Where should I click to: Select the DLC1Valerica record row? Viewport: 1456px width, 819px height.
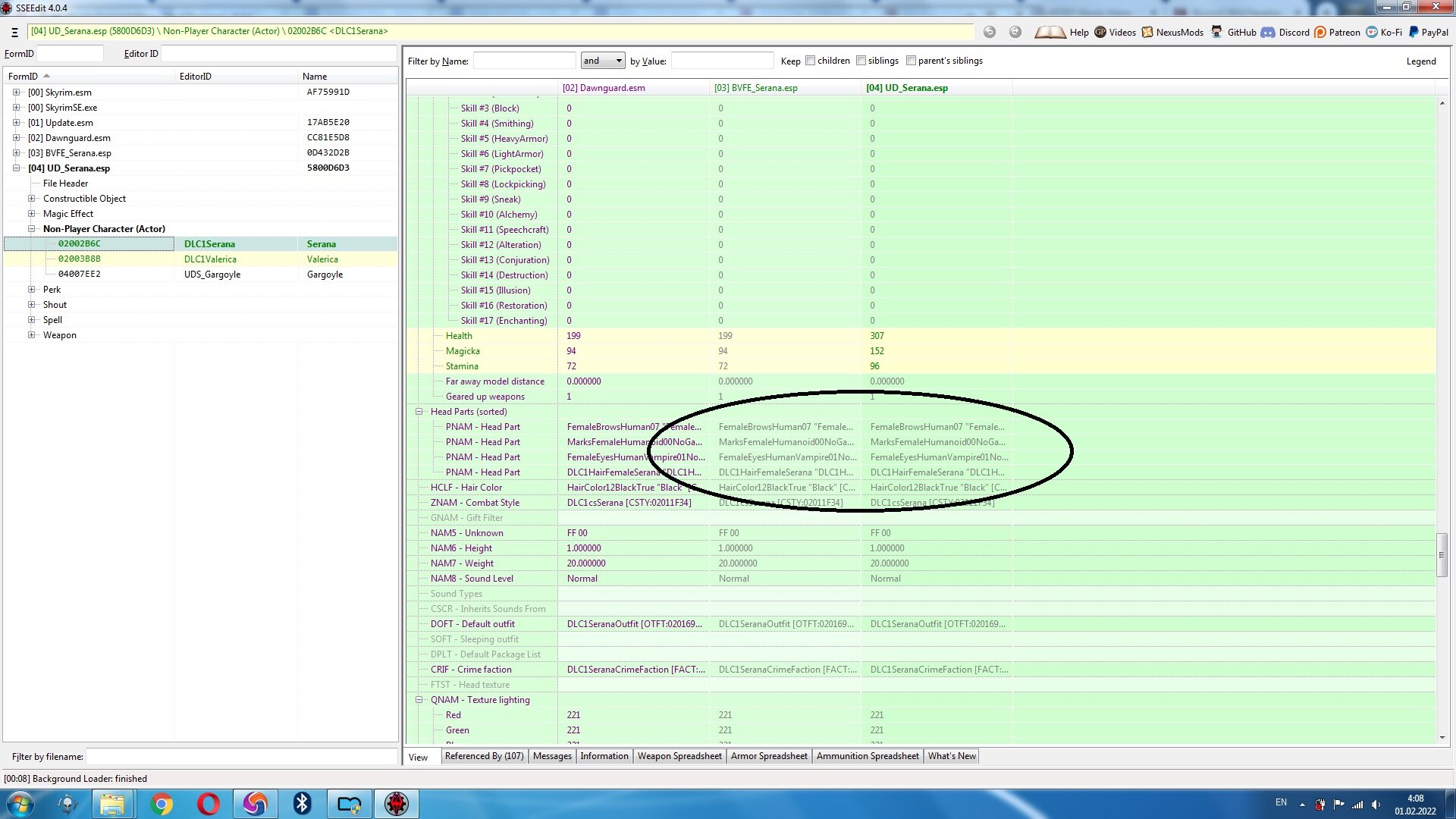(x=200, y=259)
